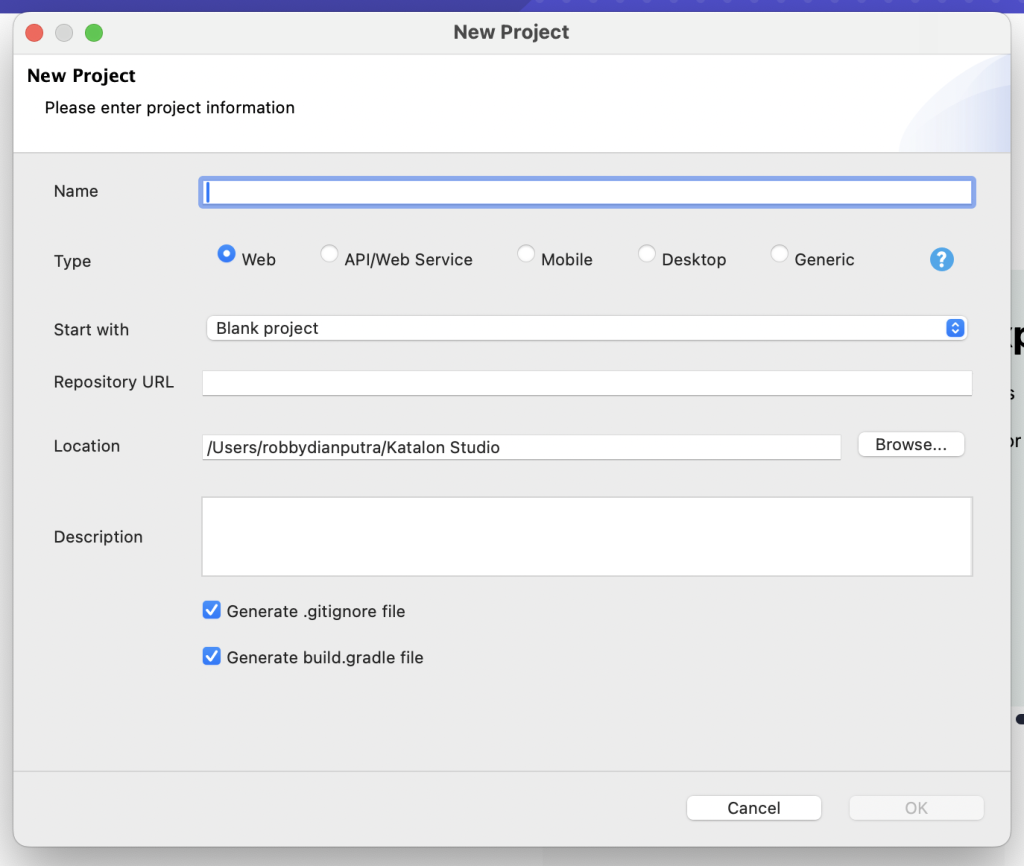Choose API/Web Service project type
The image size is (1024, 866).
click(329, 254)
